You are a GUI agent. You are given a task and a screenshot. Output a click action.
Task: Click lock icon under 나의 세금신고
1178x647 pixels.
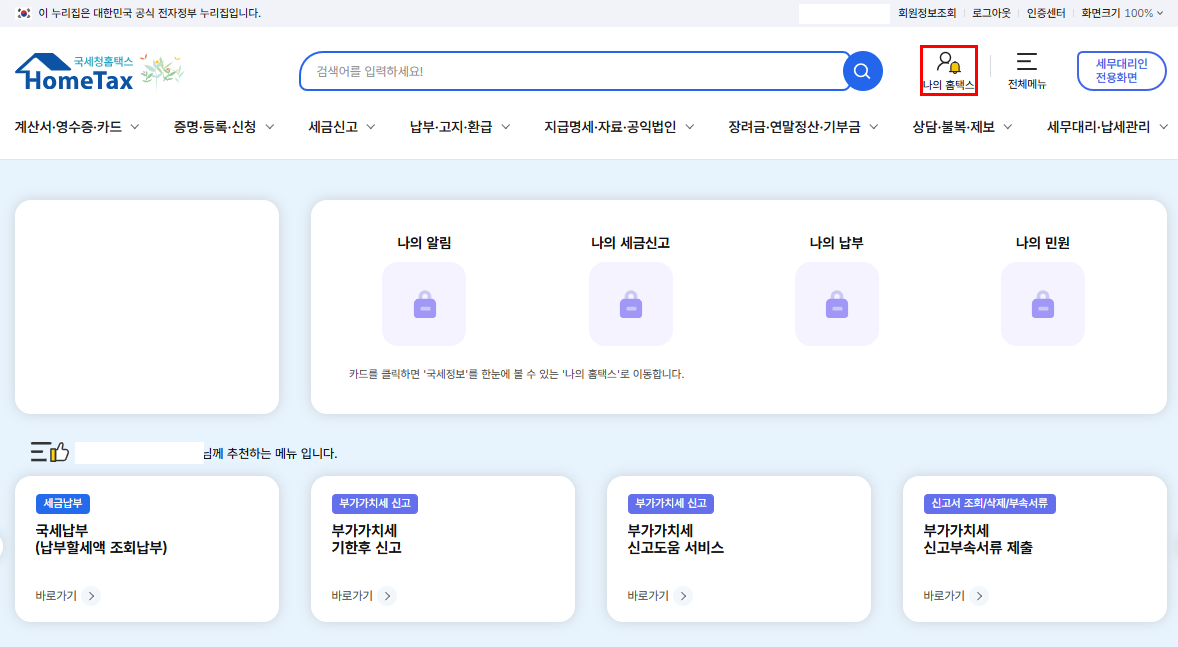(630, 304)
